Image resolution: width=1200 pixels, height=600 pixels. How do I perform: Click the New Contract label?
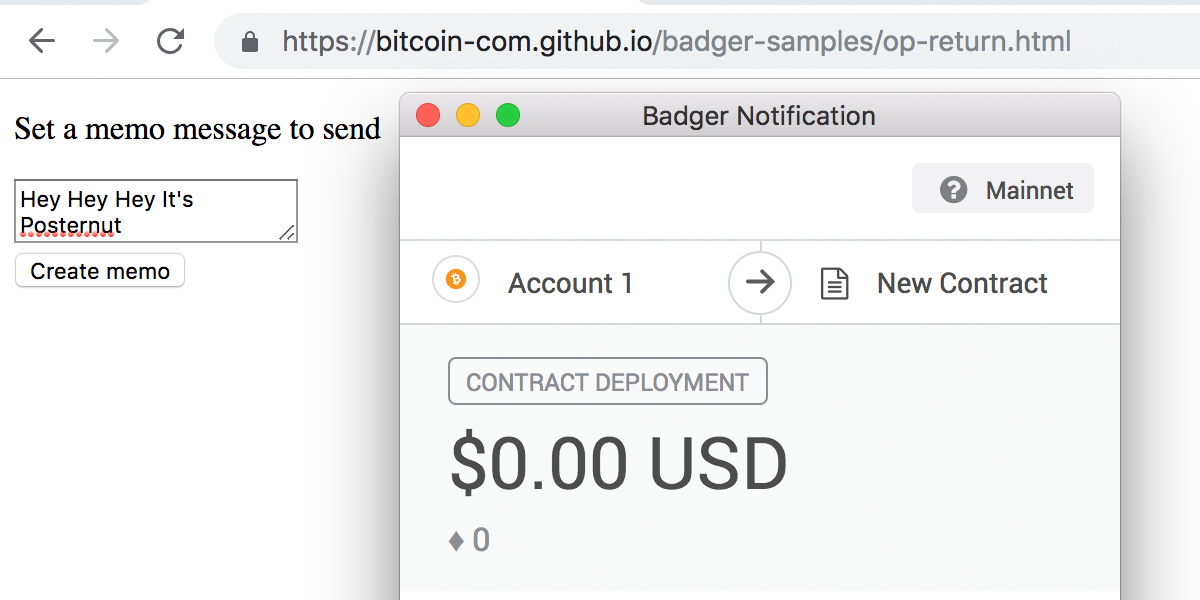[x=961, y=282]
